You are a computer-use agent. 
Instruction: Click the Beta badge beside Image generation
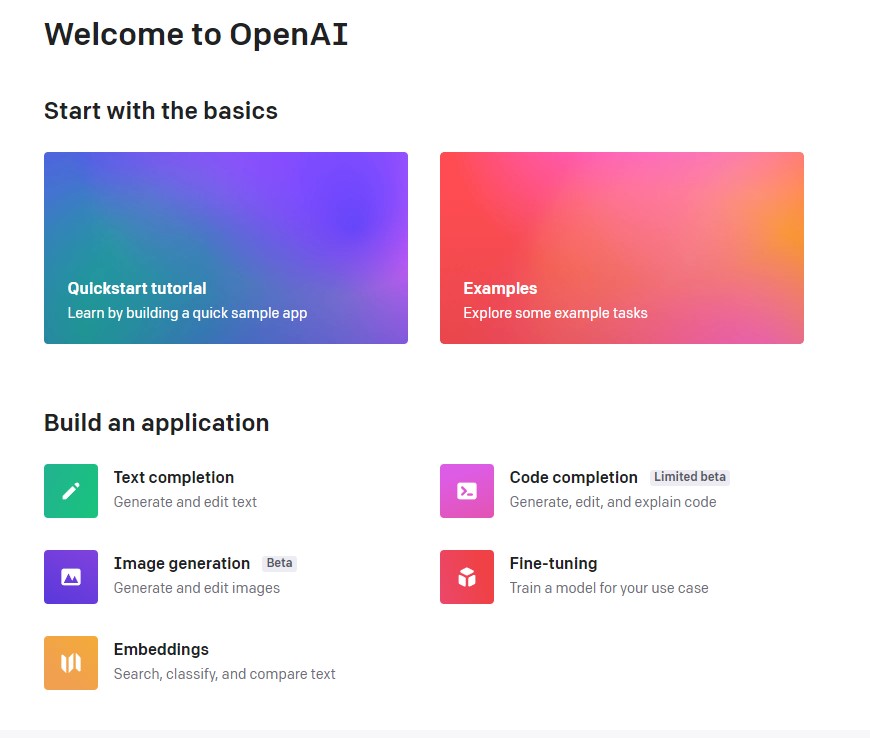(280, 563)
